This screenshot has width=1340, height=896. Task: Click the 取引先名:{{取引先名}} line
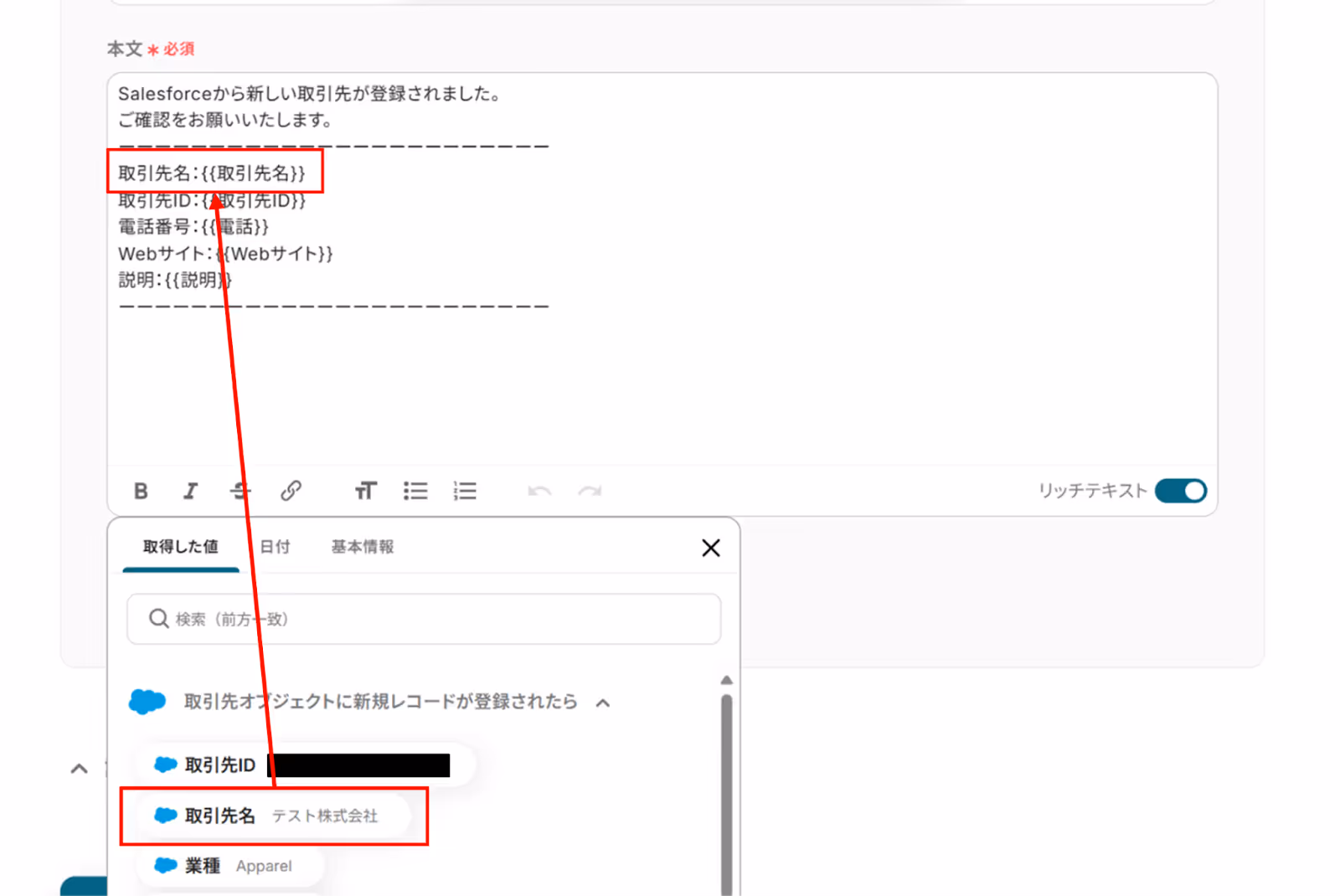[x=212, y=173]
